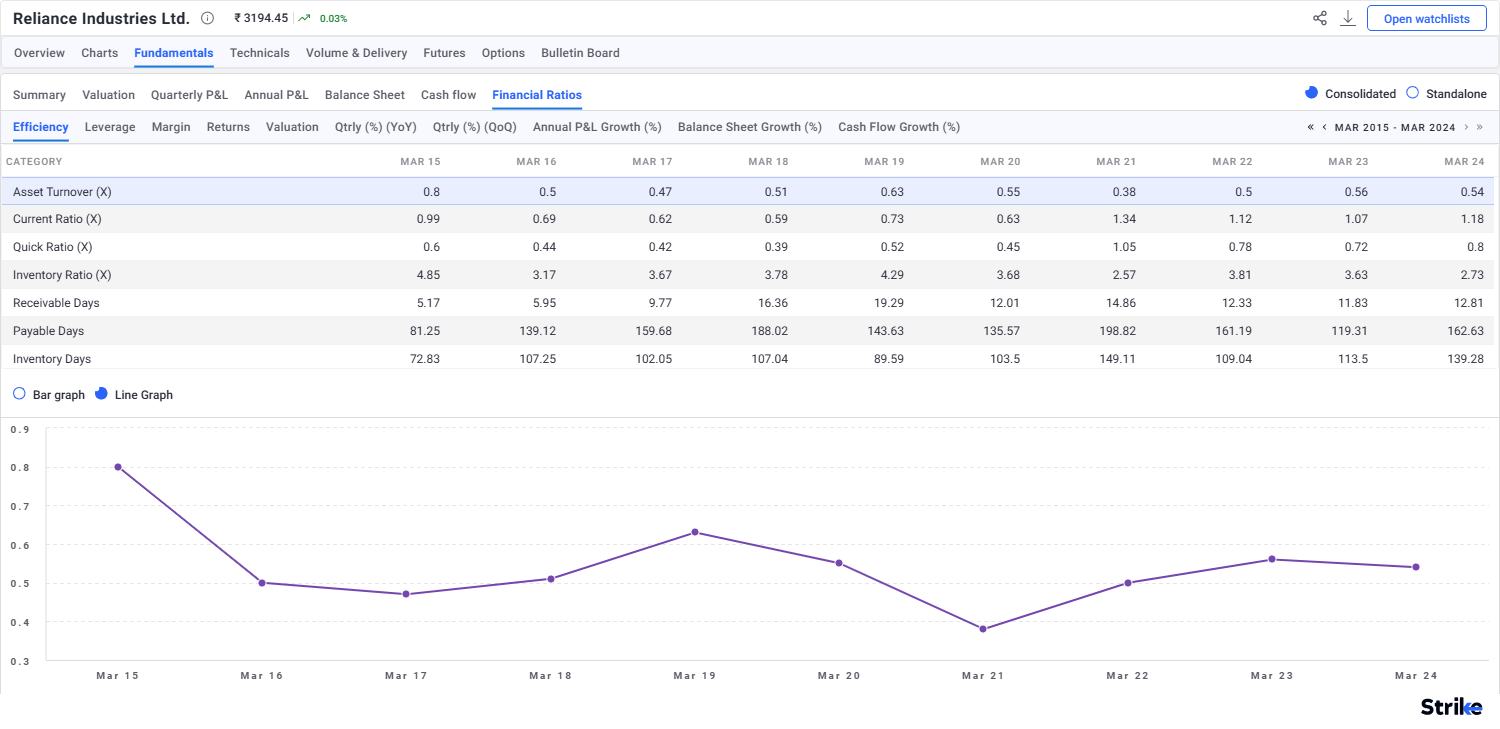Screen dimensions: 1500x729
Task: Open the Balance Sheet sub-tab
Action: coord(365,95)
